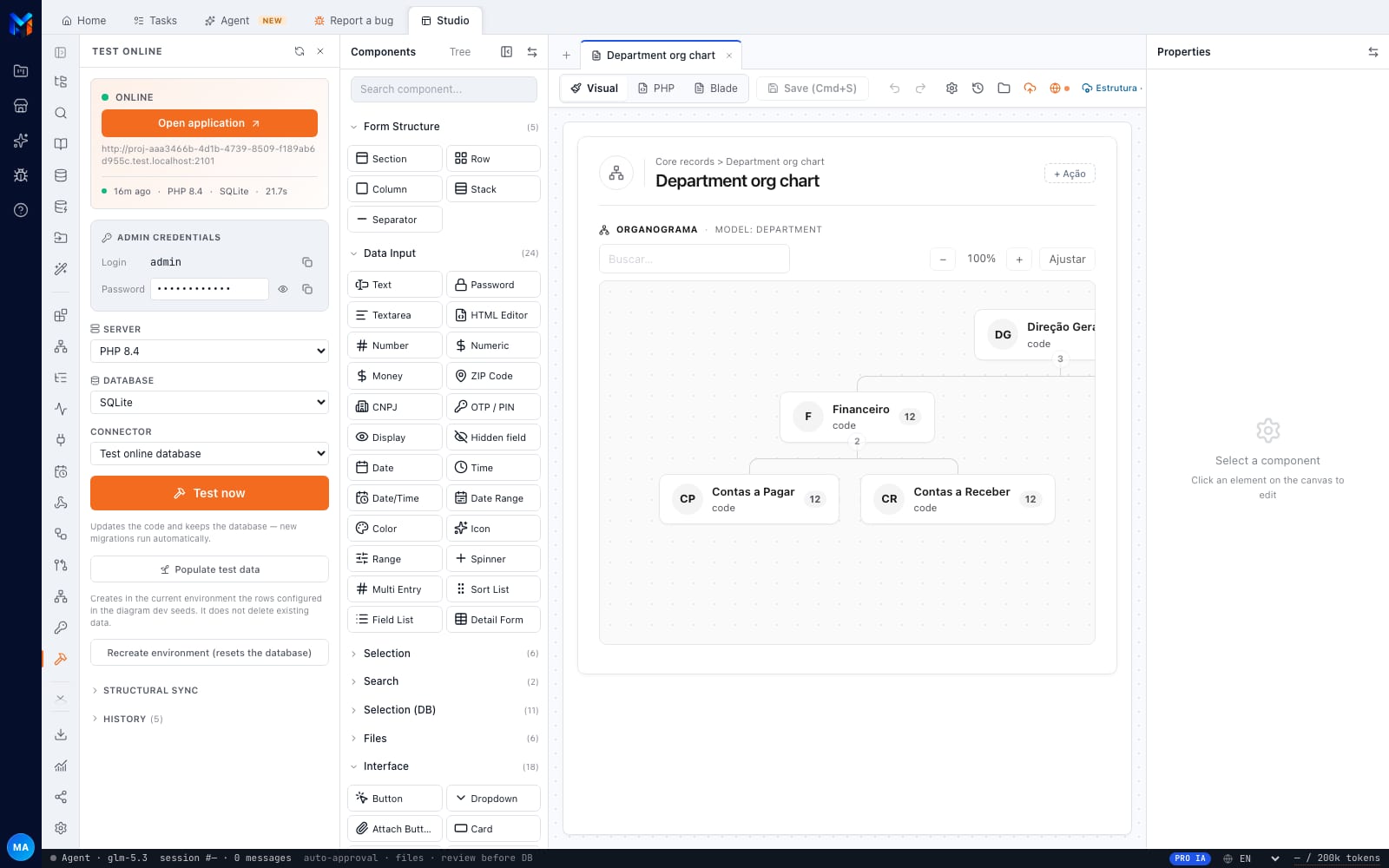Expand the History section
1389x868 pixels.
click(127, 719)
